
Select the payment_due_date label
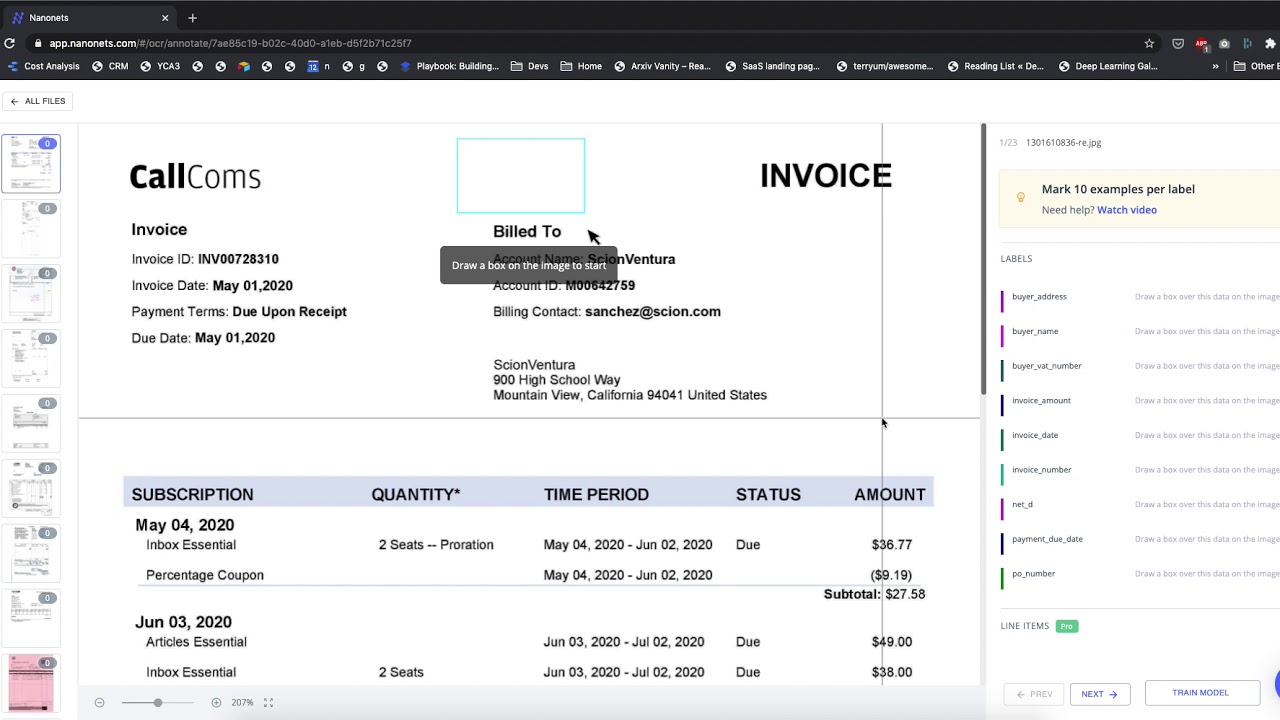tap(1047, 539)
